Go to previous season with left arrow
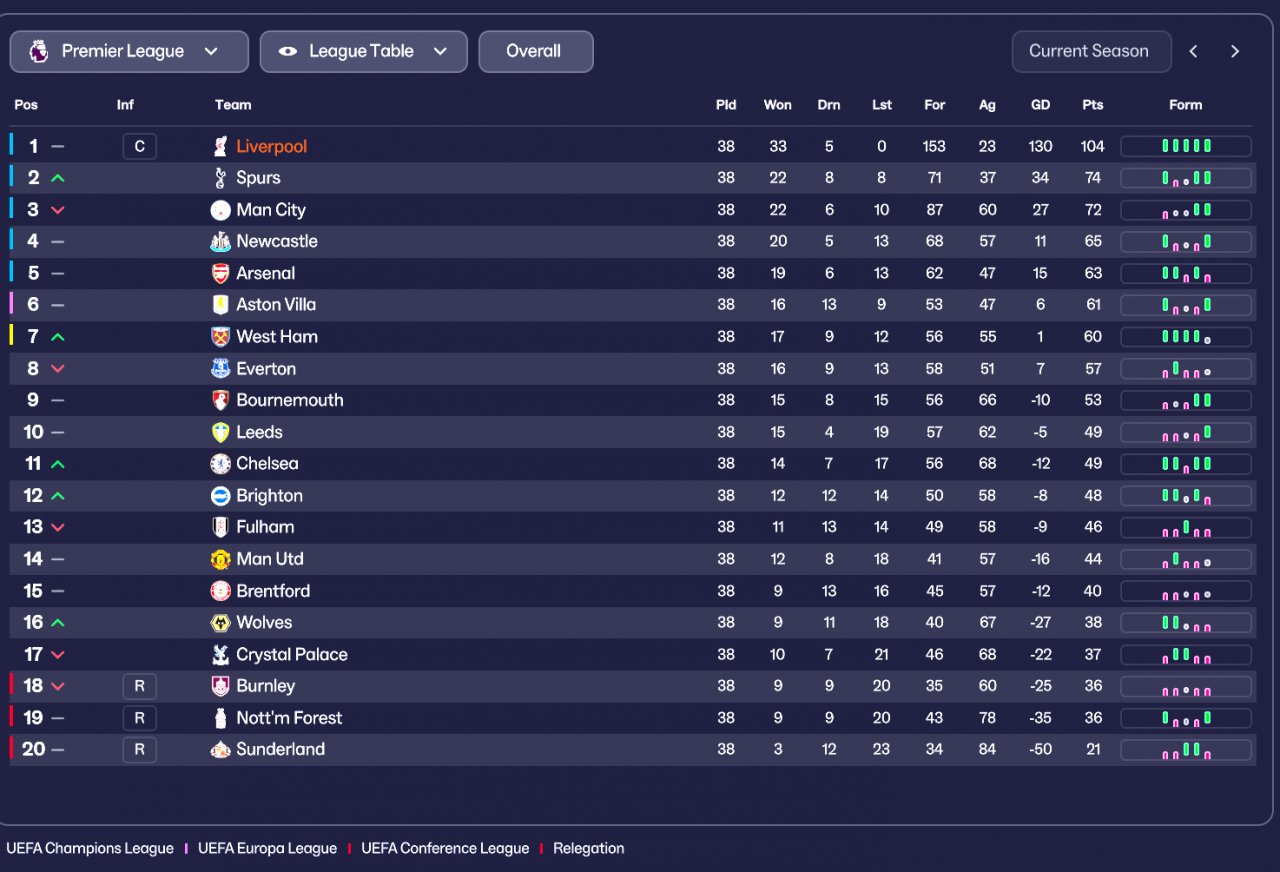 [1193, 52]
